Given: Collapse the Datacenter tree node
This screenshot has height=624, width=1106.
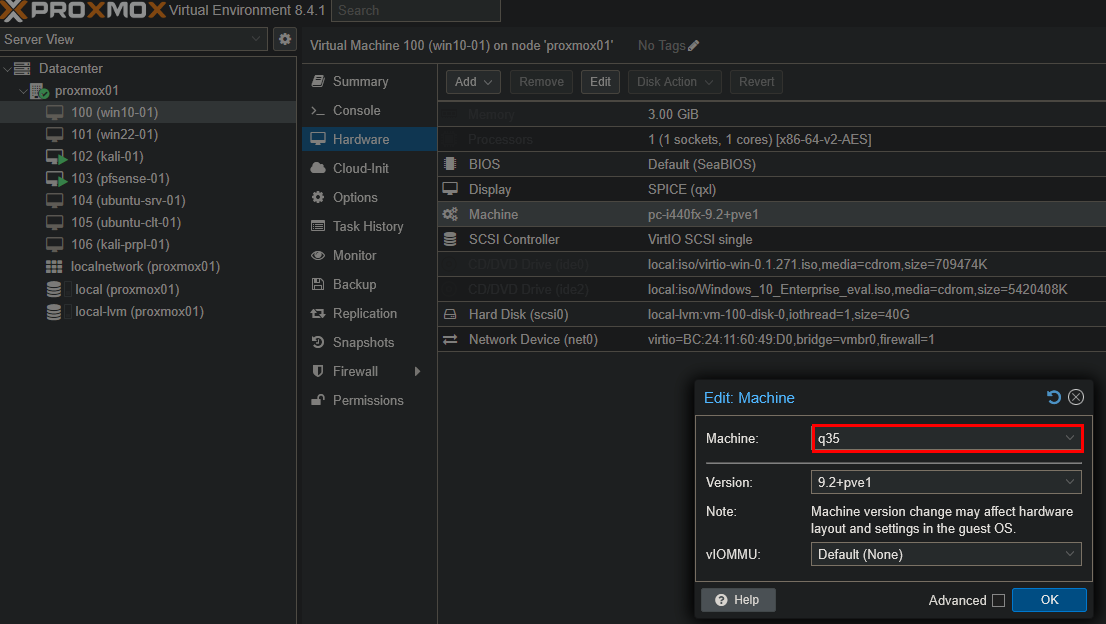Looking at the screenshot, I should pyautogui.click(x=8, y=69).
